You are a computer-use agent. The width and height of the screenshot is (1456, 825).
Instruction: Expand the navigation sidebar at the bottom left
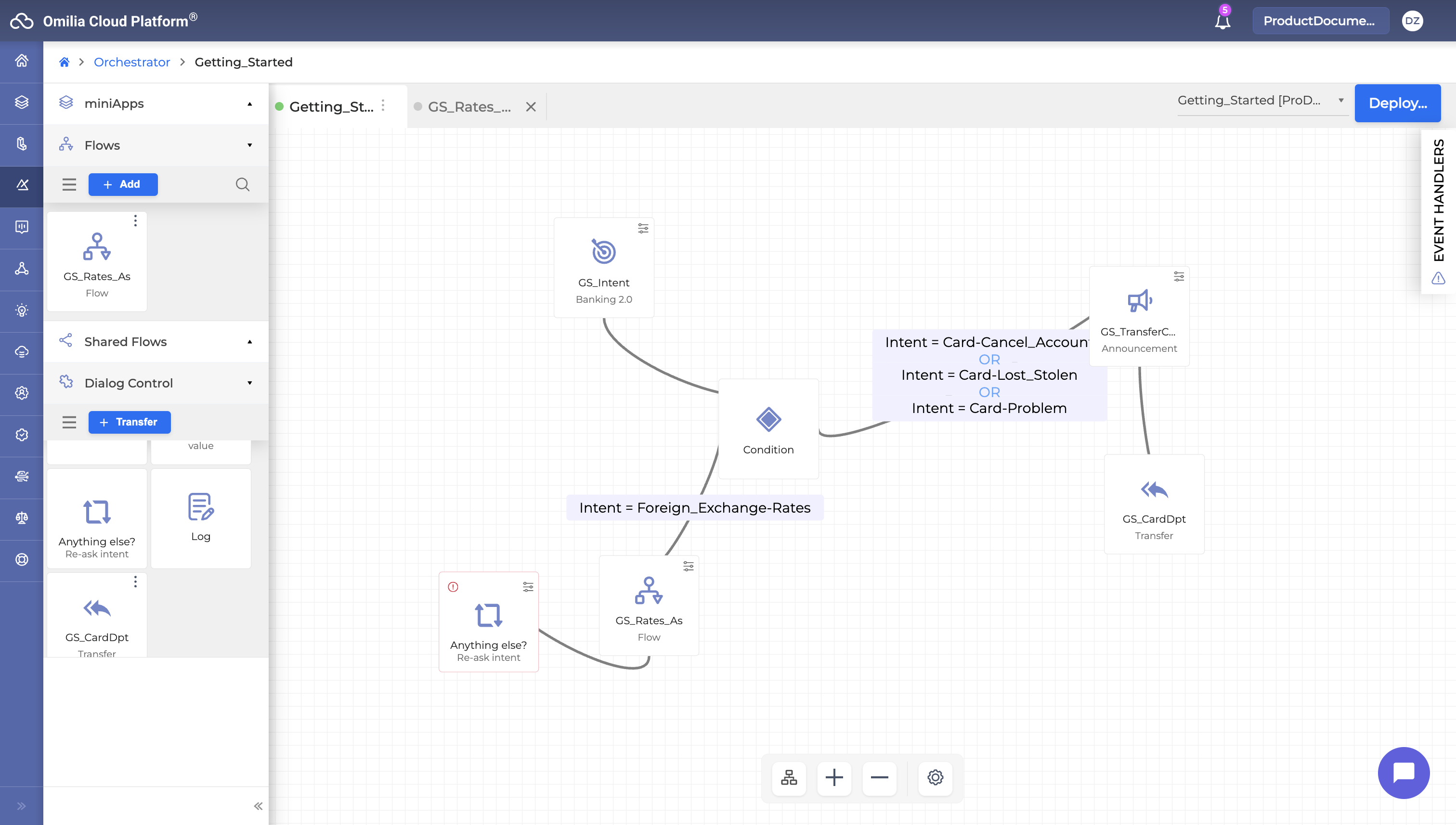(x=22, y=806)
